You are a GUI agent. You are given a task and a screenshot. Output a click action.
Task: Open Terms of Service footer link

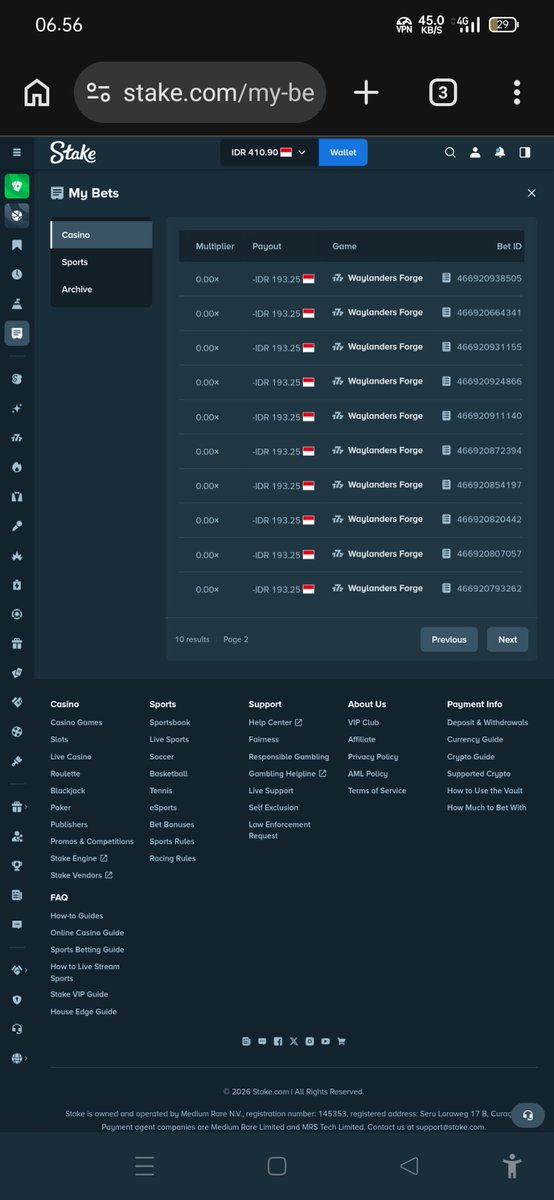click(377, 790)
